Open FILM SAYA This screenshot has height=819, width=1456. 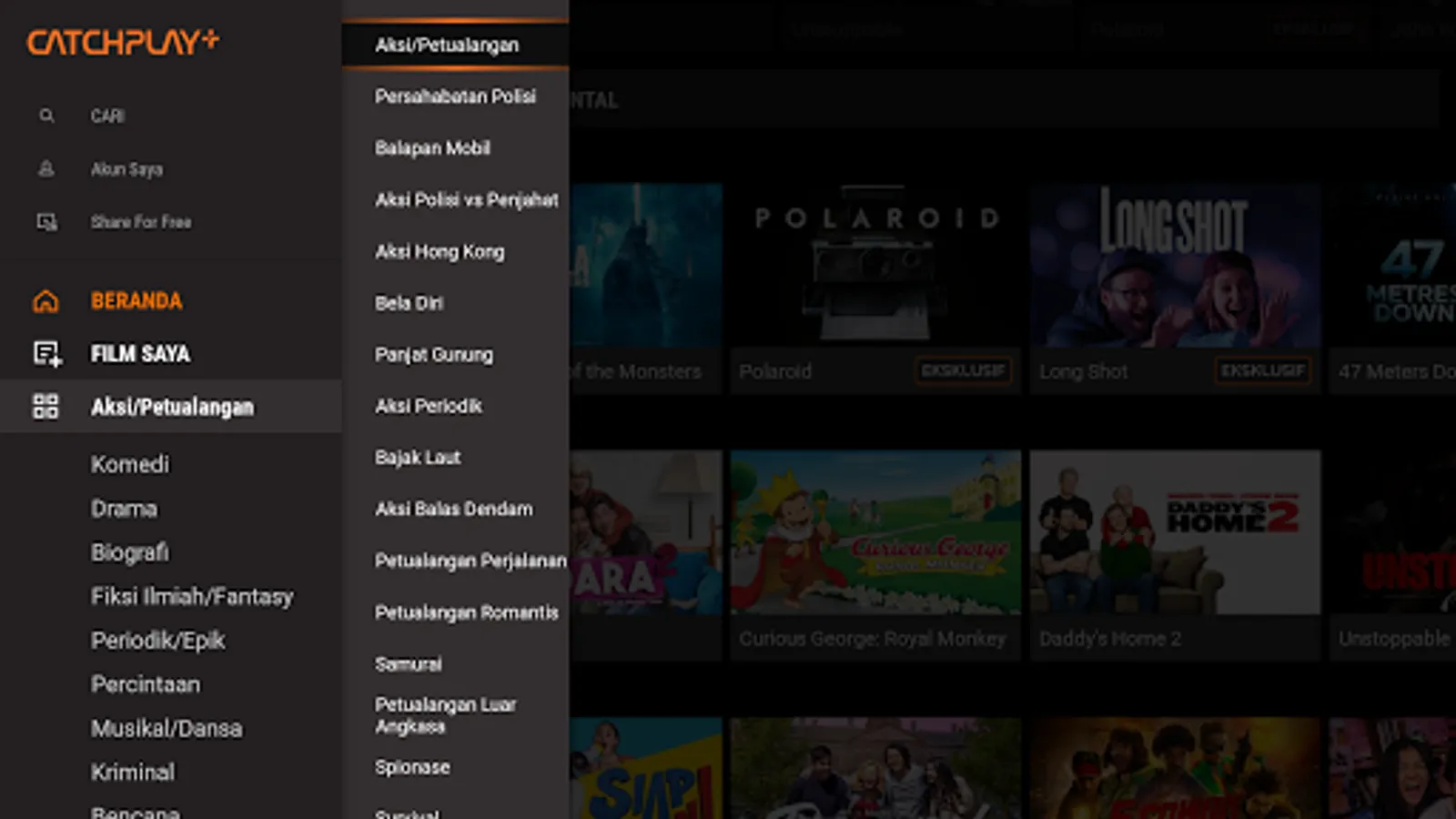[x=140, y=353]
